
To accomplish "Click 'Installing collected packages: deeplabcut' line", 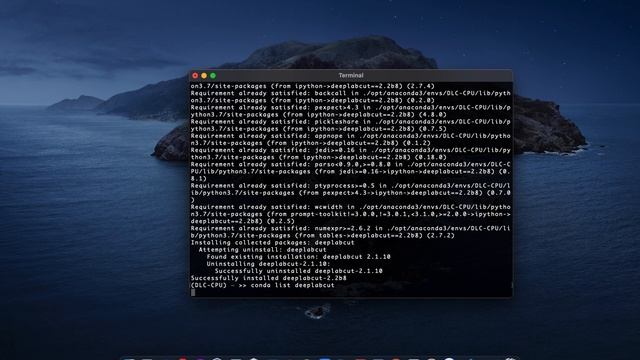I will coord(273,242).
